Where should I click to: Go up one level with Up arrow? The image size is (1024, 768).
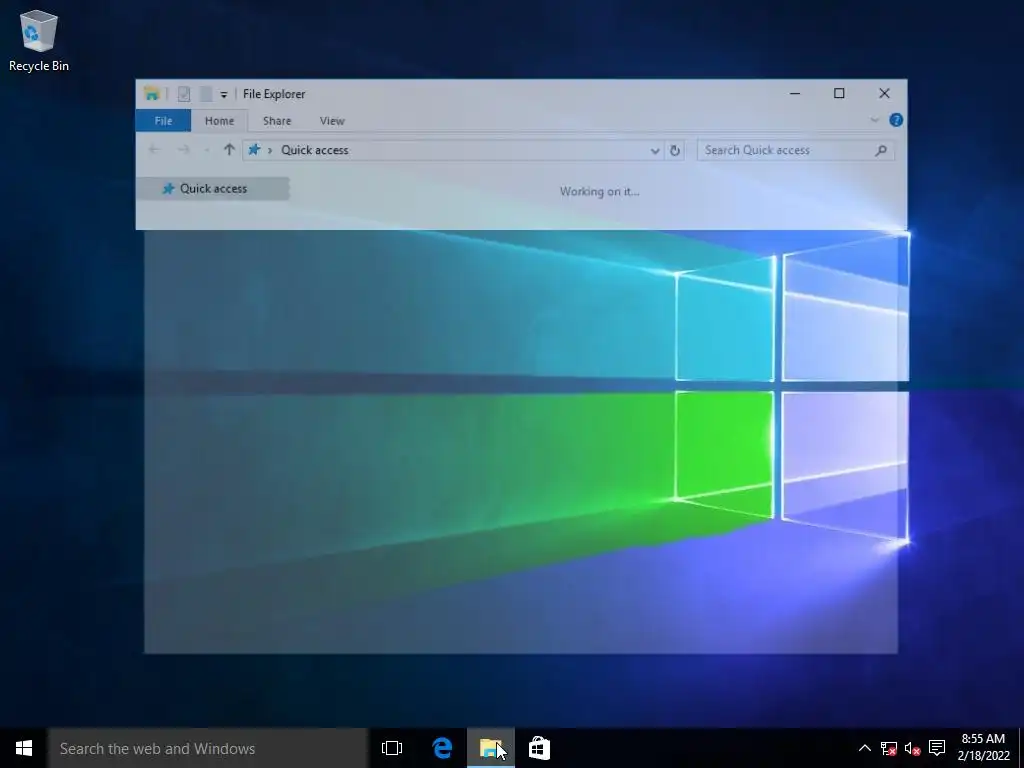(x=229, y=150)
